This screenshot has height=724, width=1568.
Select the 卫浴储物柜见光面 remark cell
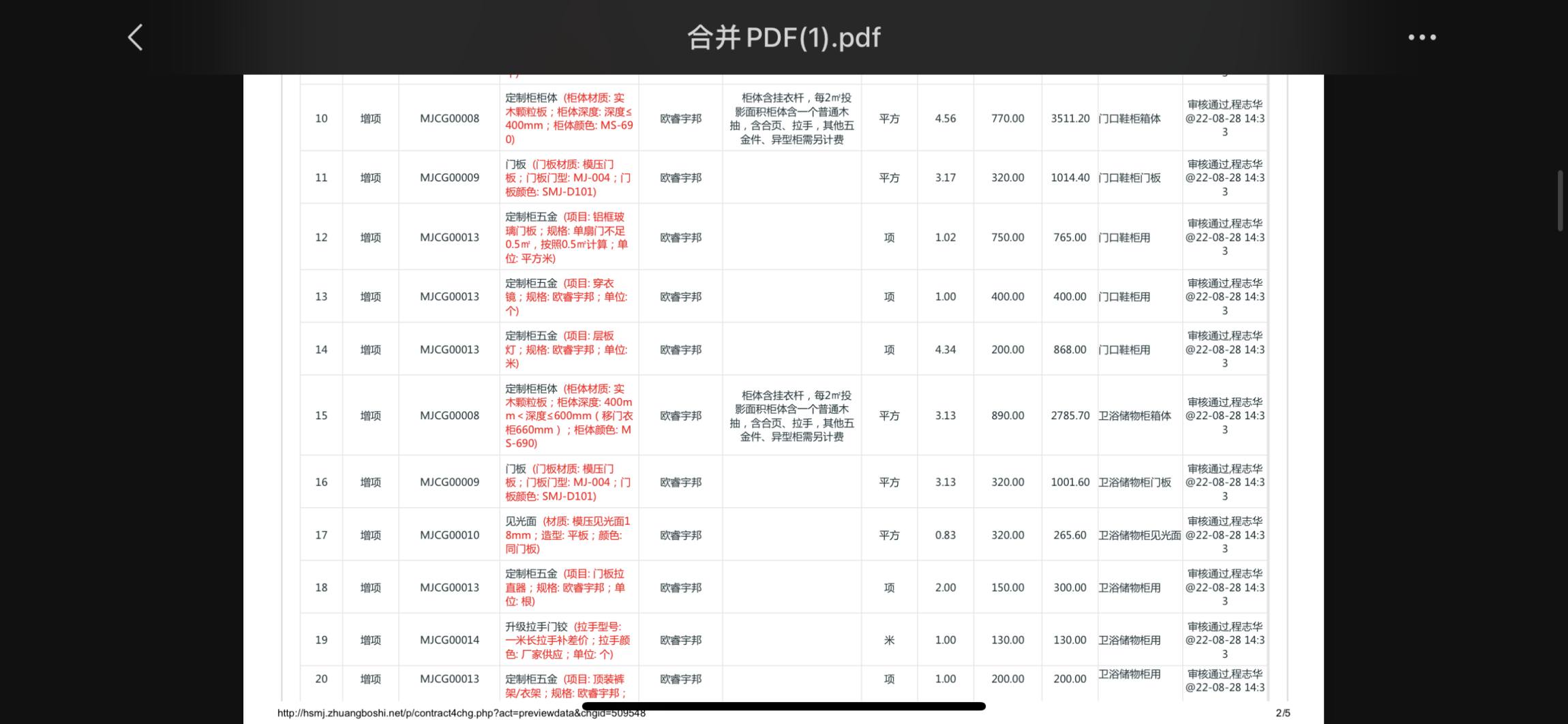coord(1139,535)
